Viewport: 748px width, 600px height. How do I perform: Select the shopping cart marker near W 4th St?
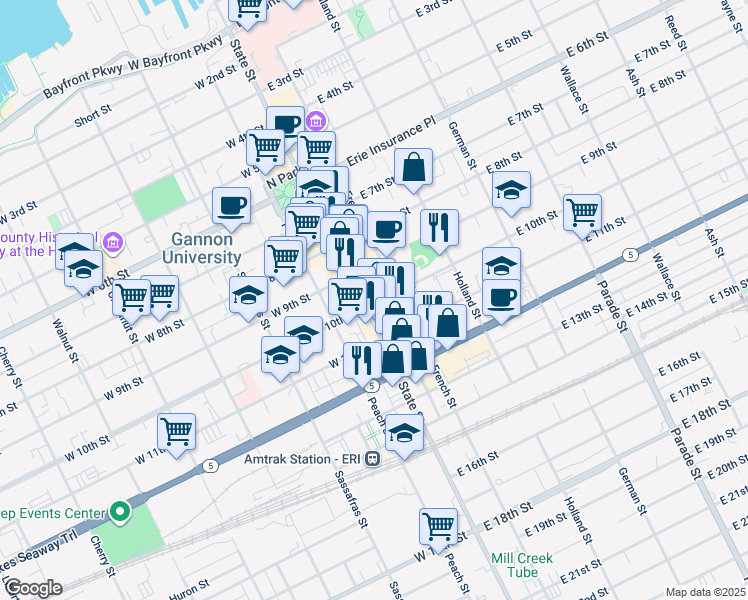pos(266,148)
